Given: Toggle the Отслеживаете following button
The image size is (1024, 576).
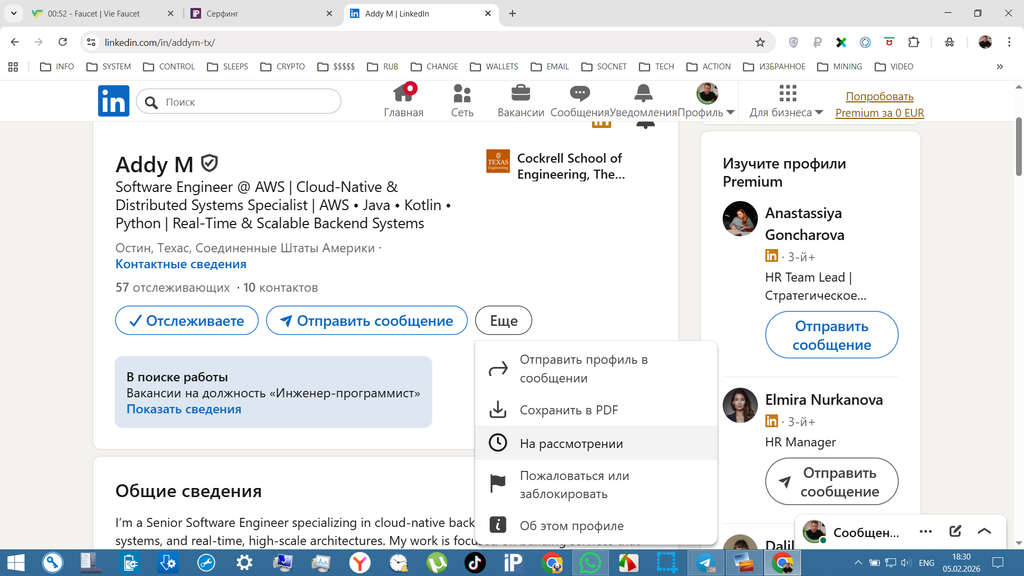Looking at the screenshot, I should 187,321.
